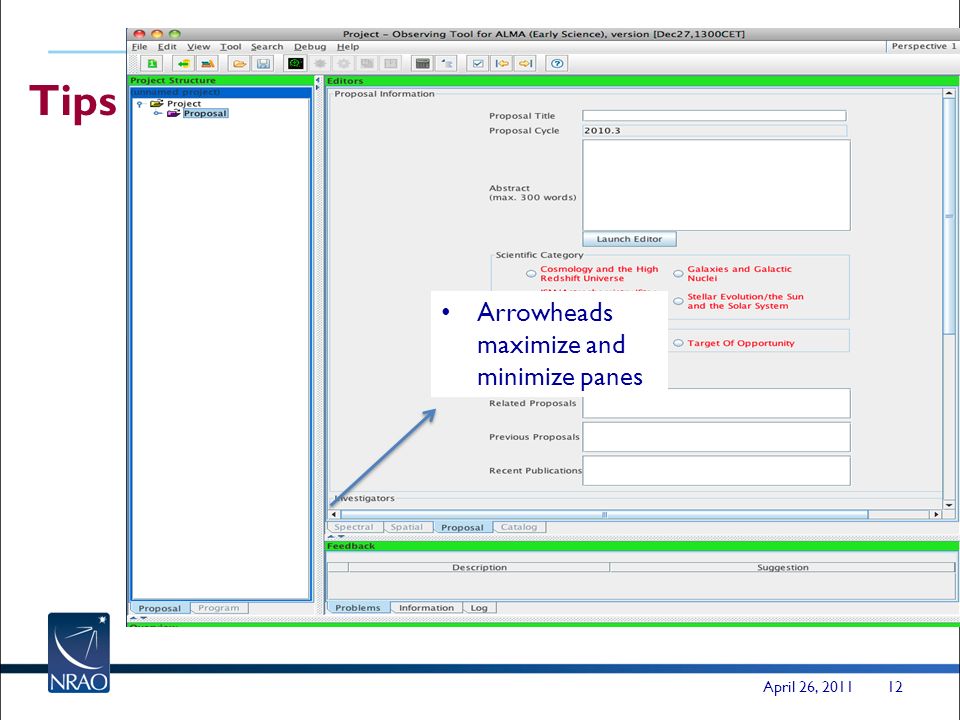The width and height of the screenshot is (960, 720).
Task: Click the Previous Proposals field
Action: pyautogui.click(x=716, y=437)
